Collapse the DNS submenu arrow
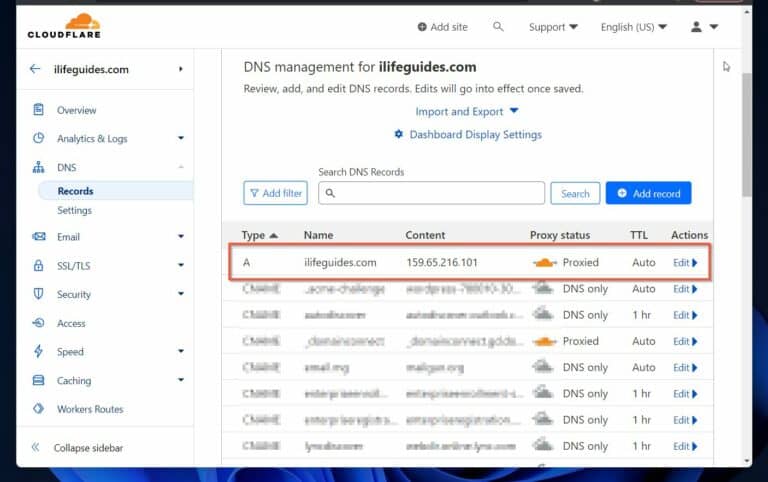 click(181, 167)
